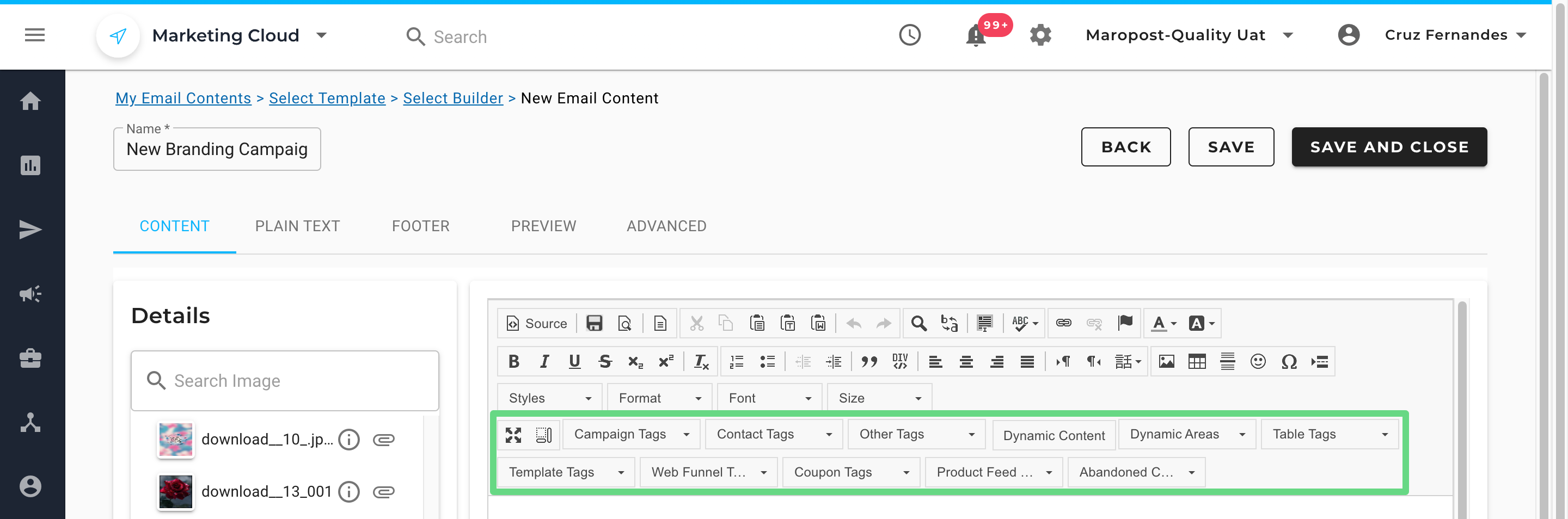The image size is (1568, 519).
Task: Switch to the ADVANCED tab
Action: tap(666, 226)
